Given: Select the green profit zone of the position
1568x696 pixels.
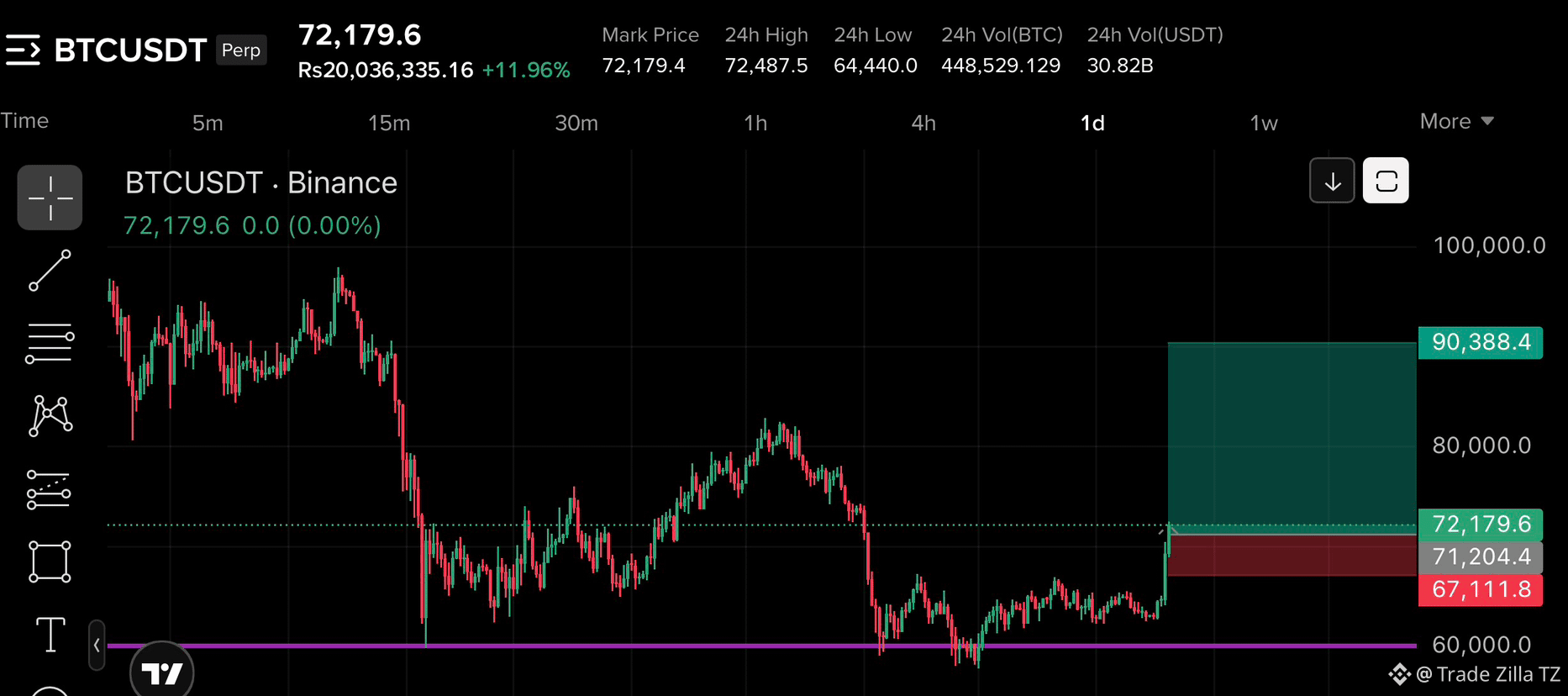Looking at the screenshot, I should [1292, 437].
